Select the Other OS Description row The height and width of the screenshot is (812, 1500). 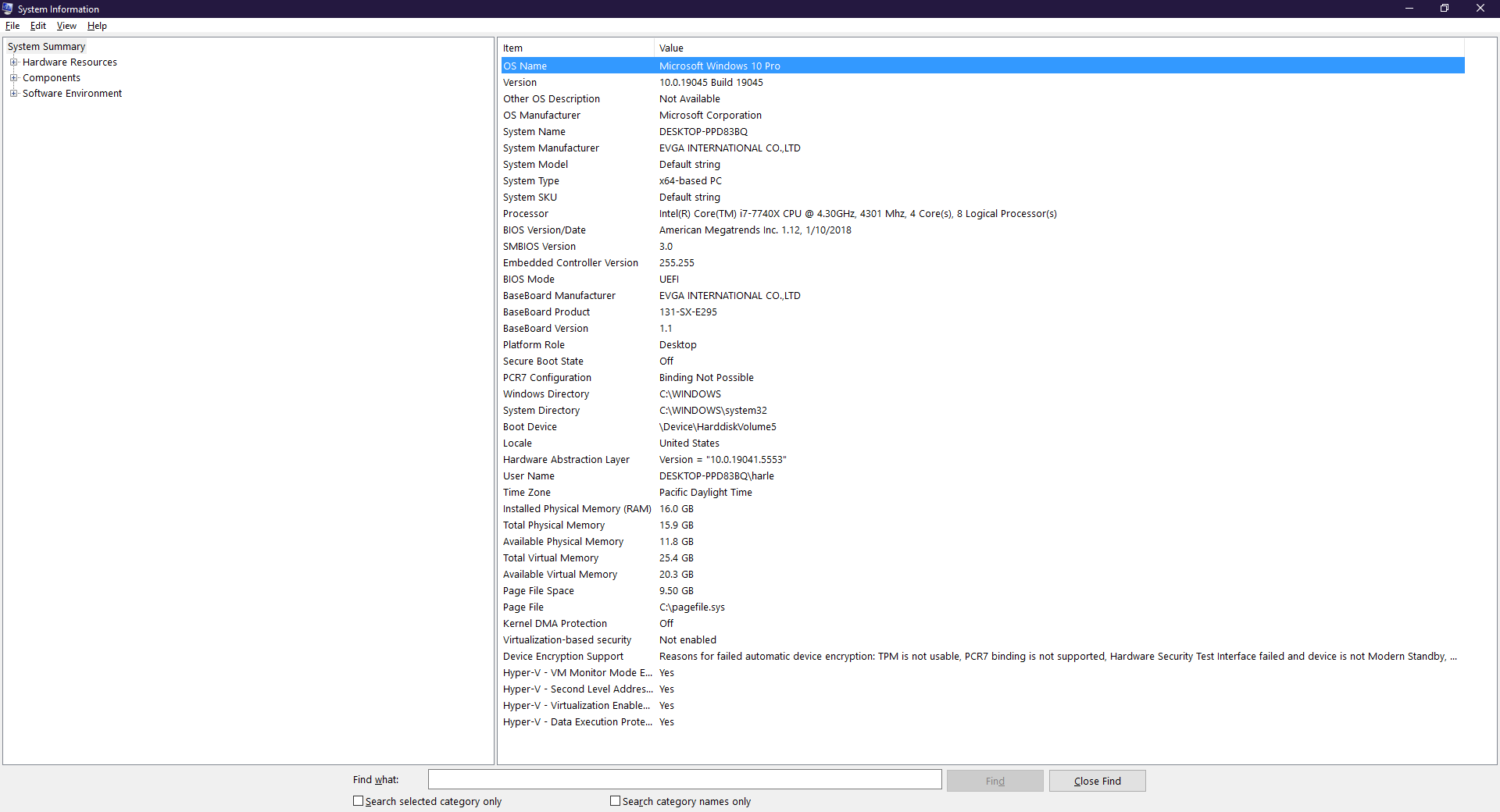983,99
